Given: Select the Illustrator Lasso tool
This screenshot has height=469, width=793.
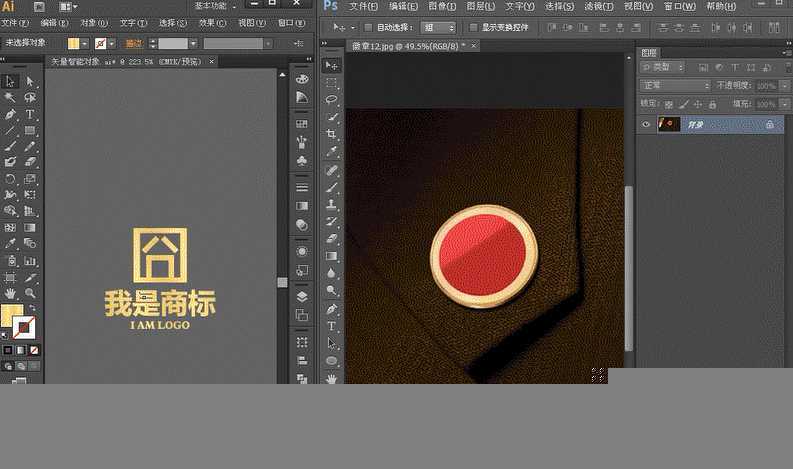Looking at the screenshot, I should click(x=30, y=97).
